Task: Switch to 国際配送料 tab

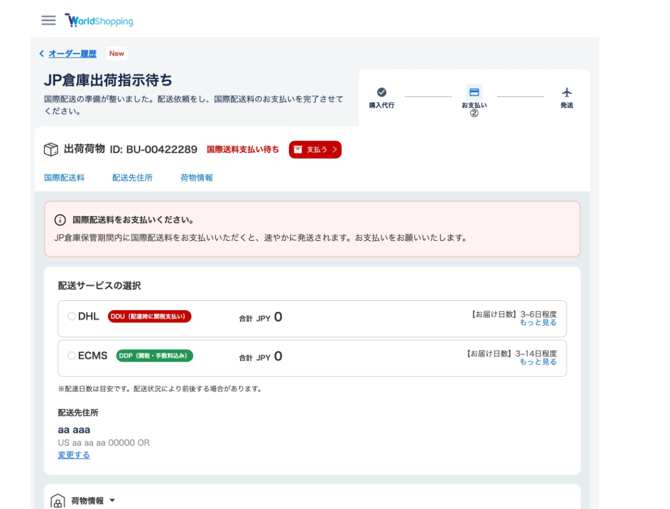Action: [x=64, y=177]
